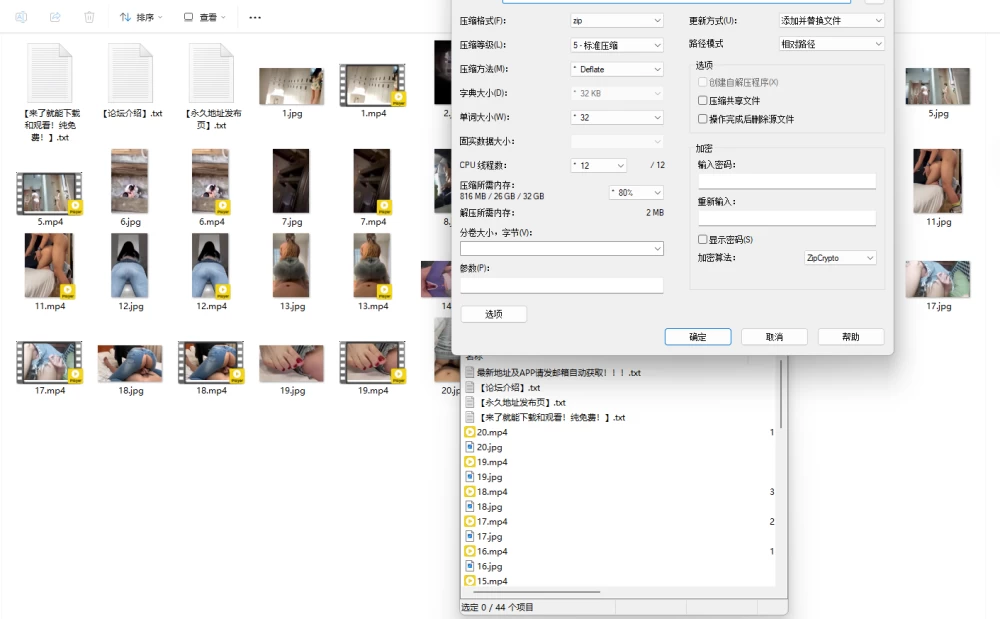Select the 5.jpg thumbnail at right side
The height and width of the screenshot is (619, 1000).
coord(938,86)
